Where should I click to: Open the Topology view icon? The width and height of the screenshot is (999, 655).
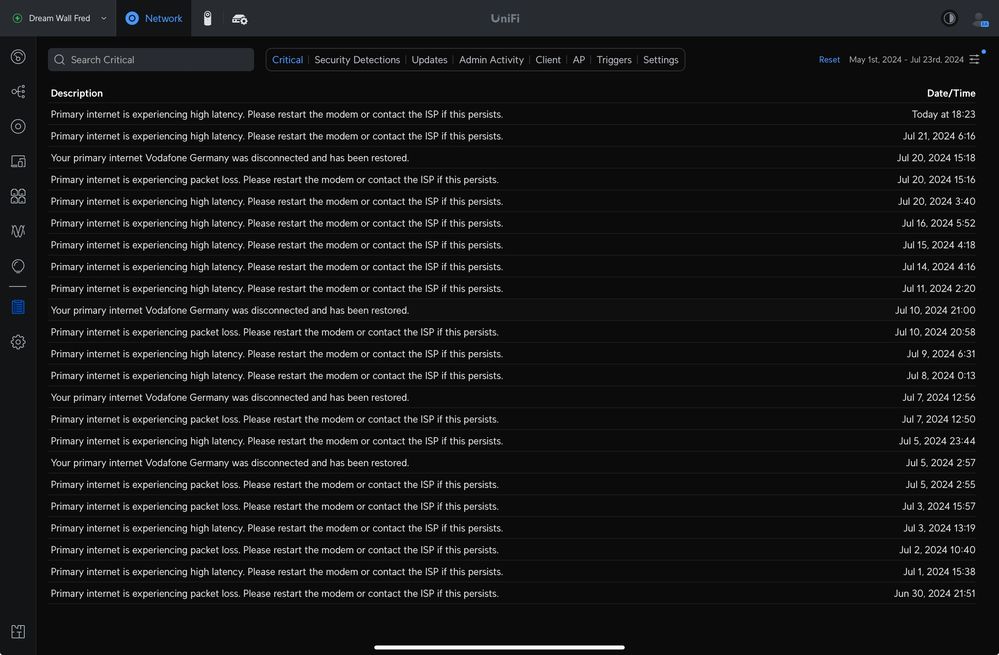pyautogui.click(x=18, y=92)
